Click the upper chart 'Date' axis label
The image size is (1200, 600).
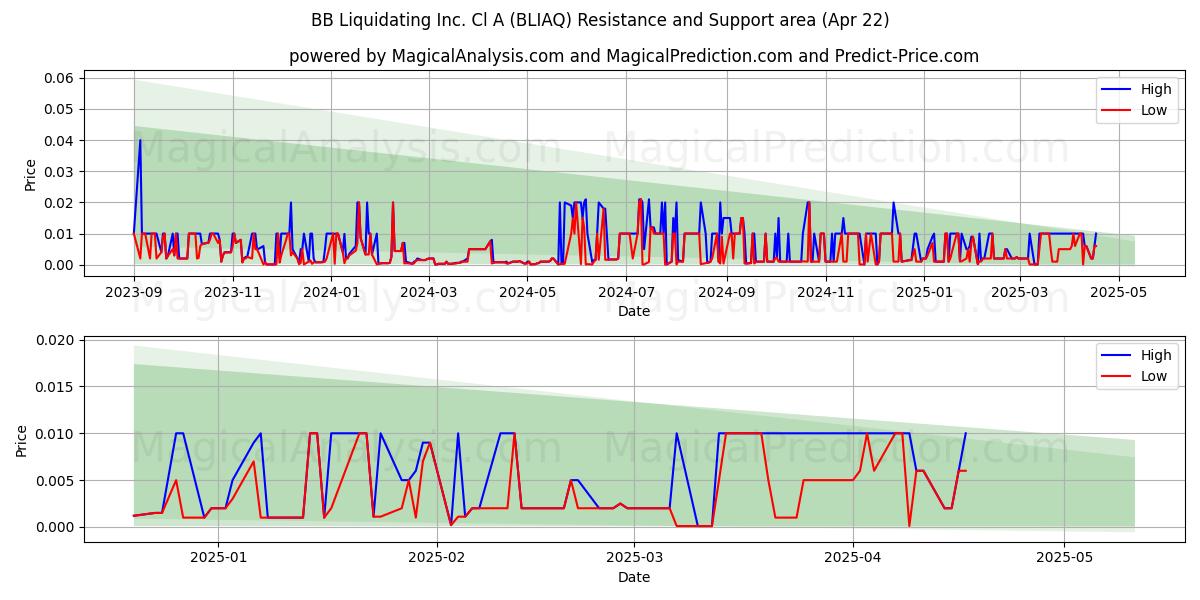tap(634, 311)
